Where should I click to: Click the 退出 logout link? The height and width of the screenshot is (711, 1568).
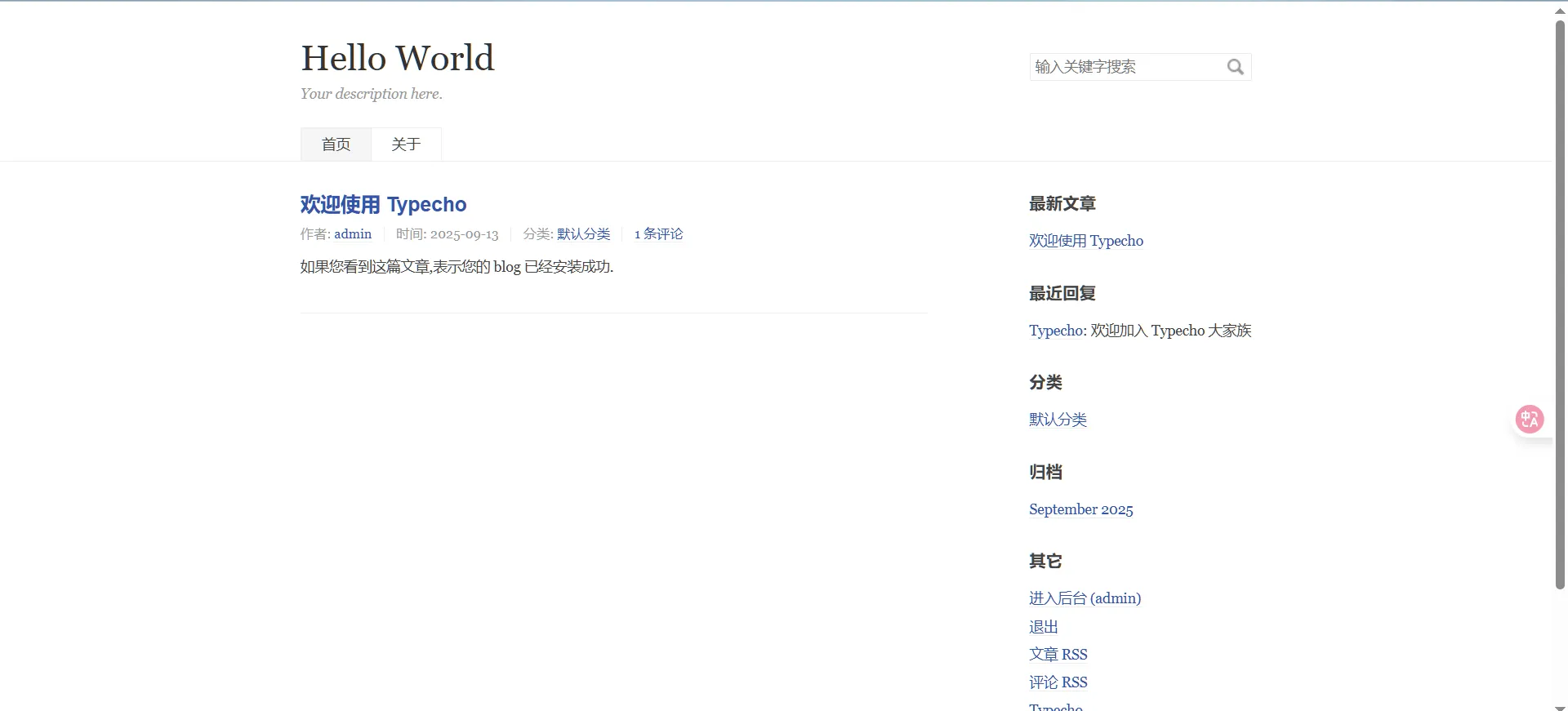[1044, 627]
